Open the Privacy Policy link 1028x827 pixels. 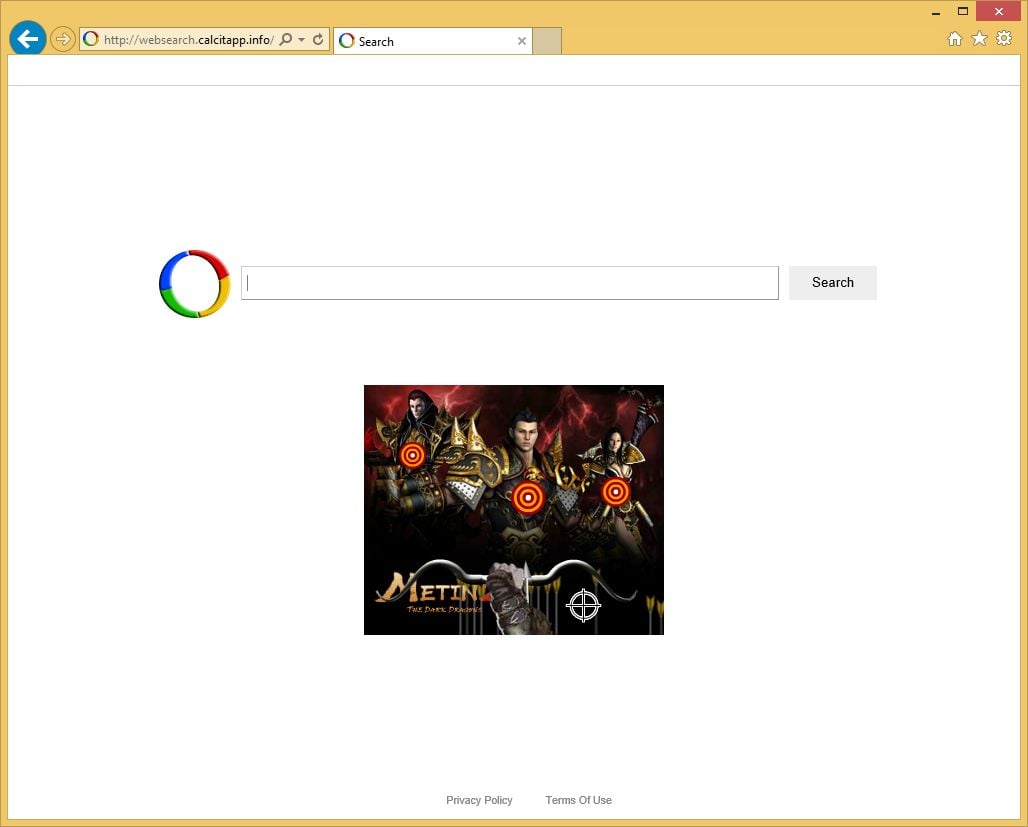point(479,799)
